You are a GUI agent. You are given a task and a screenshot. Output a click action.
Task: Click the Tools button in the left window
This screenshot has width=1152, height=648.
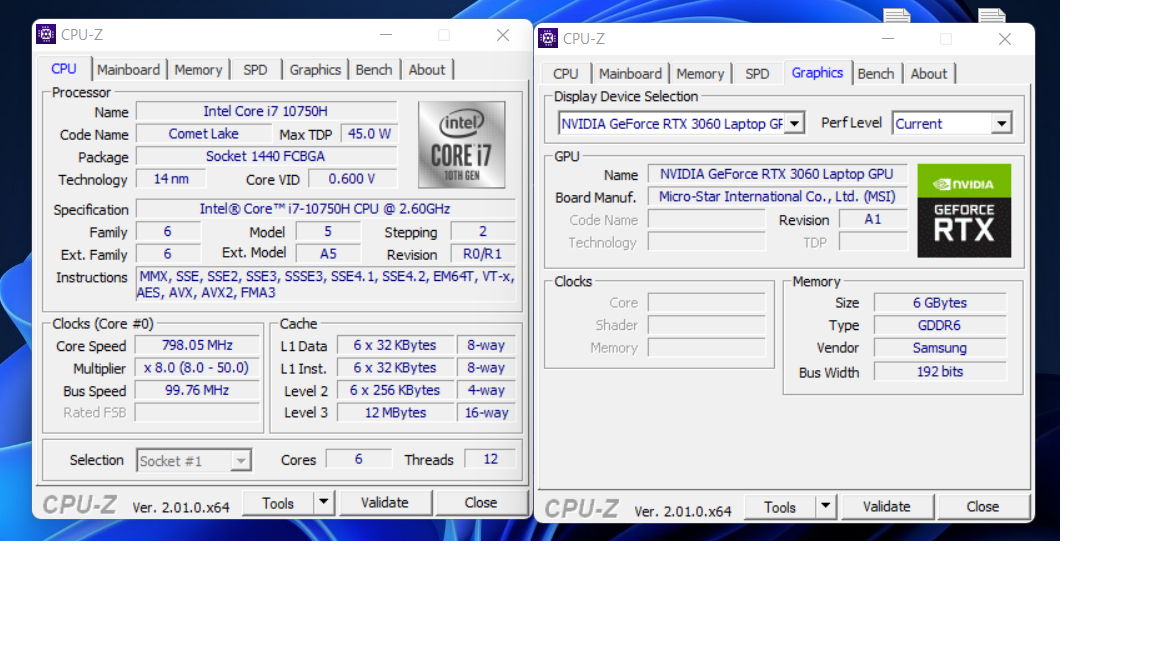278,503
